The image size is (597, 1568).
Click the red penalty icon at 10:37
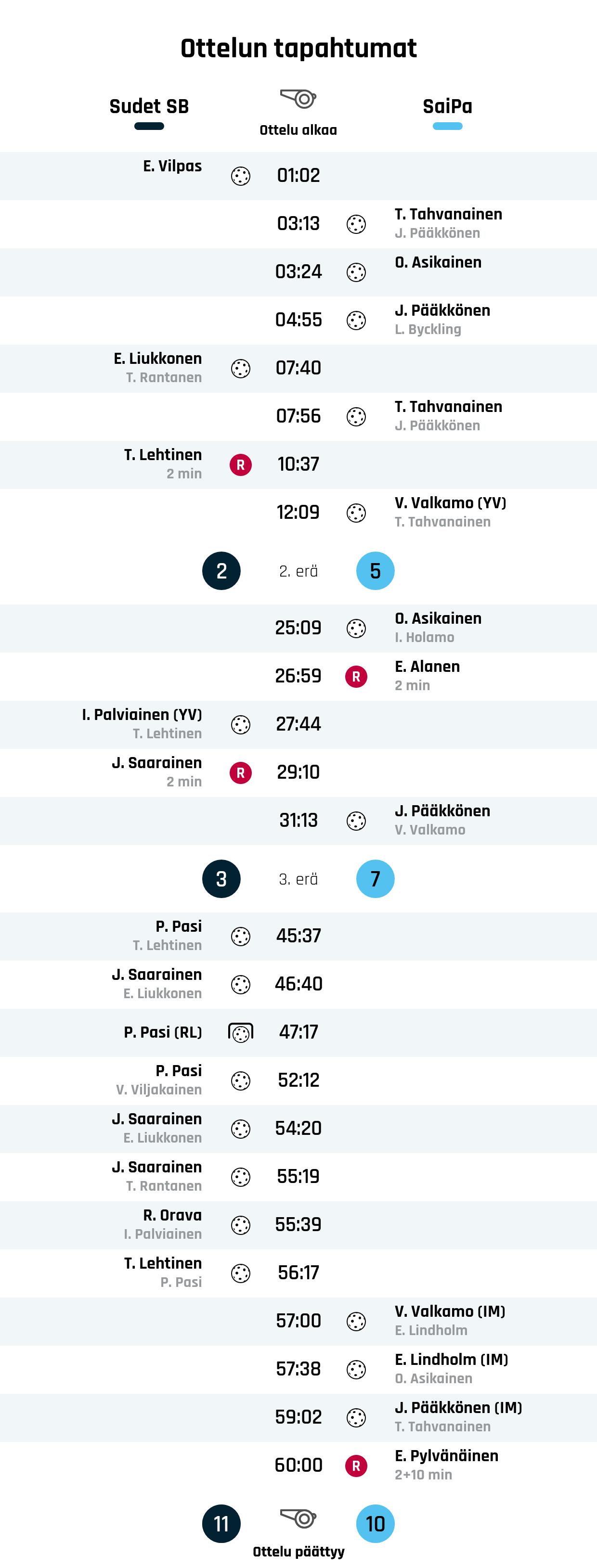241,465
